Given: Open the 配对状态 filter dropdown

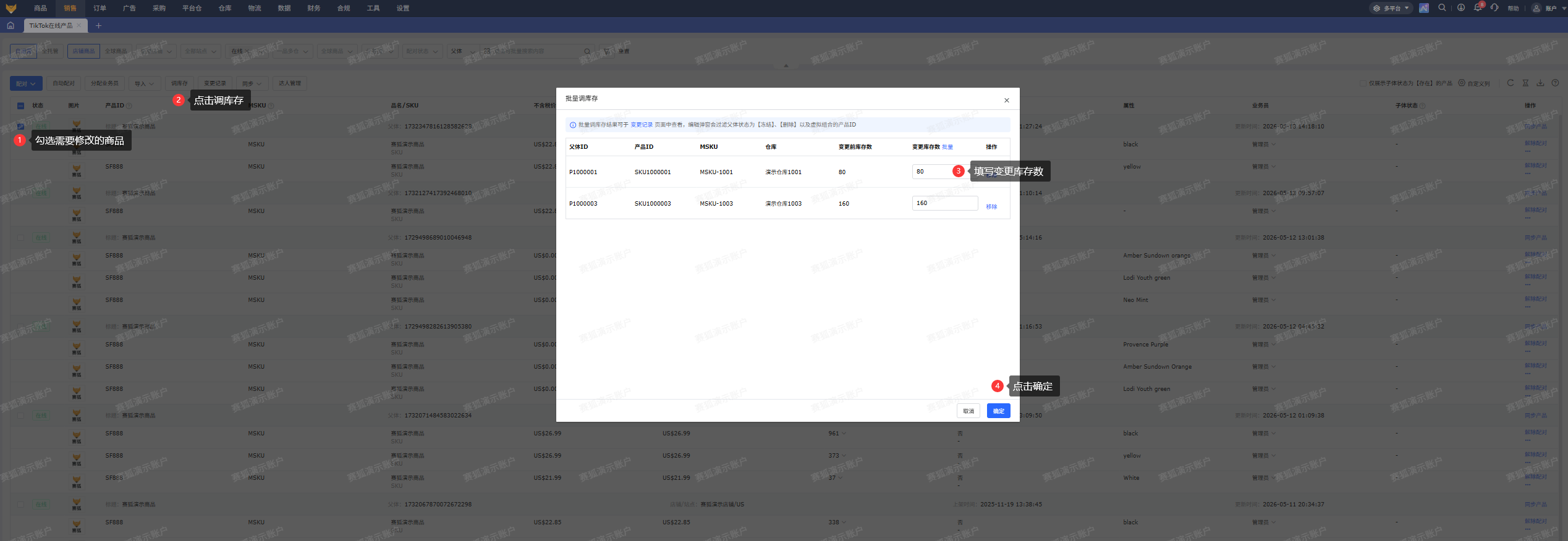Looking at the screenshot, I should (423, 51).
